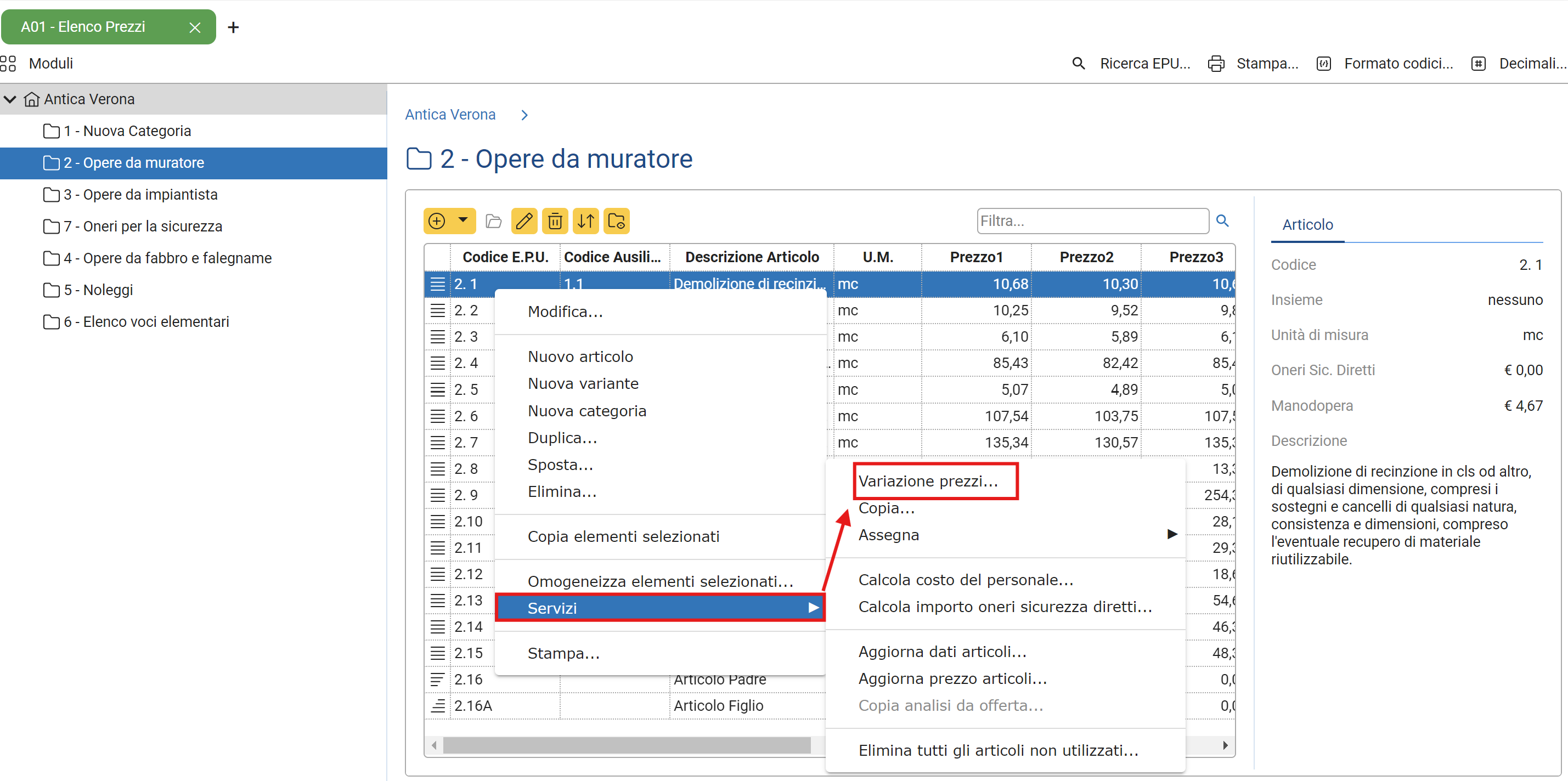This screenshot has height=781, width=1568.
Task: Open the Moduli grid icon
Action: [x=9, y=63]
